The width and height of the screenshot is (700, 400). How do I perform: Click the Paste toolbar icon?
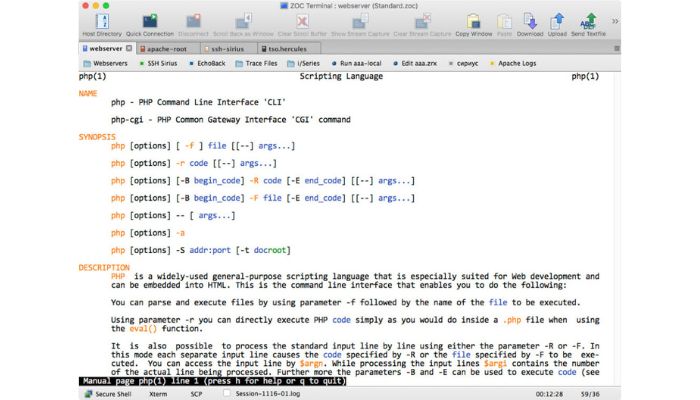tap(504, 25)
